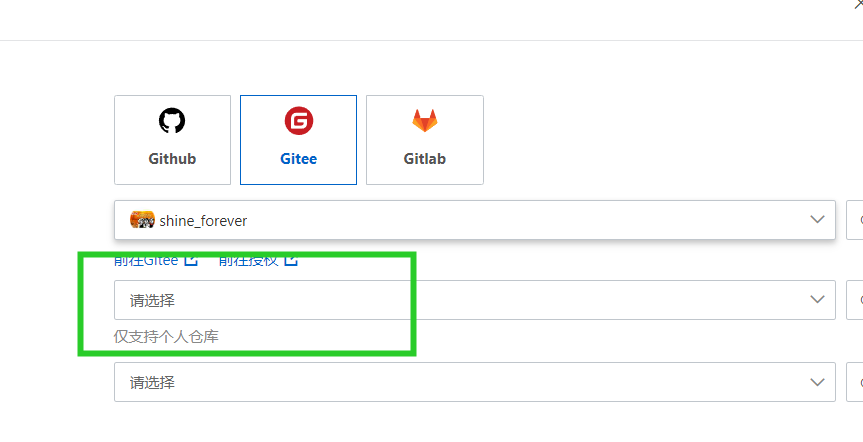
Task: Select the Gitee provider card
Action: pos(298,140)
